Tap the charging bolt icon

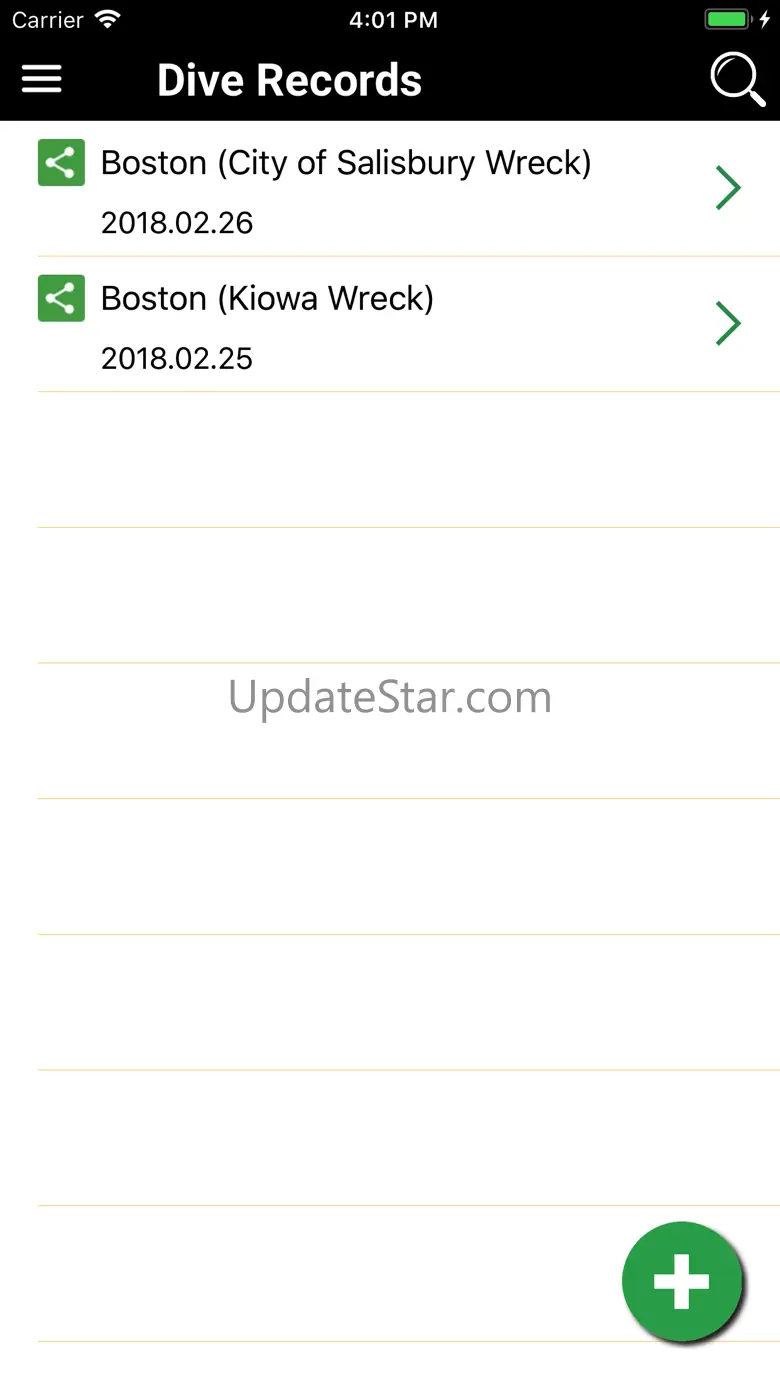click(x=765, y=19)
